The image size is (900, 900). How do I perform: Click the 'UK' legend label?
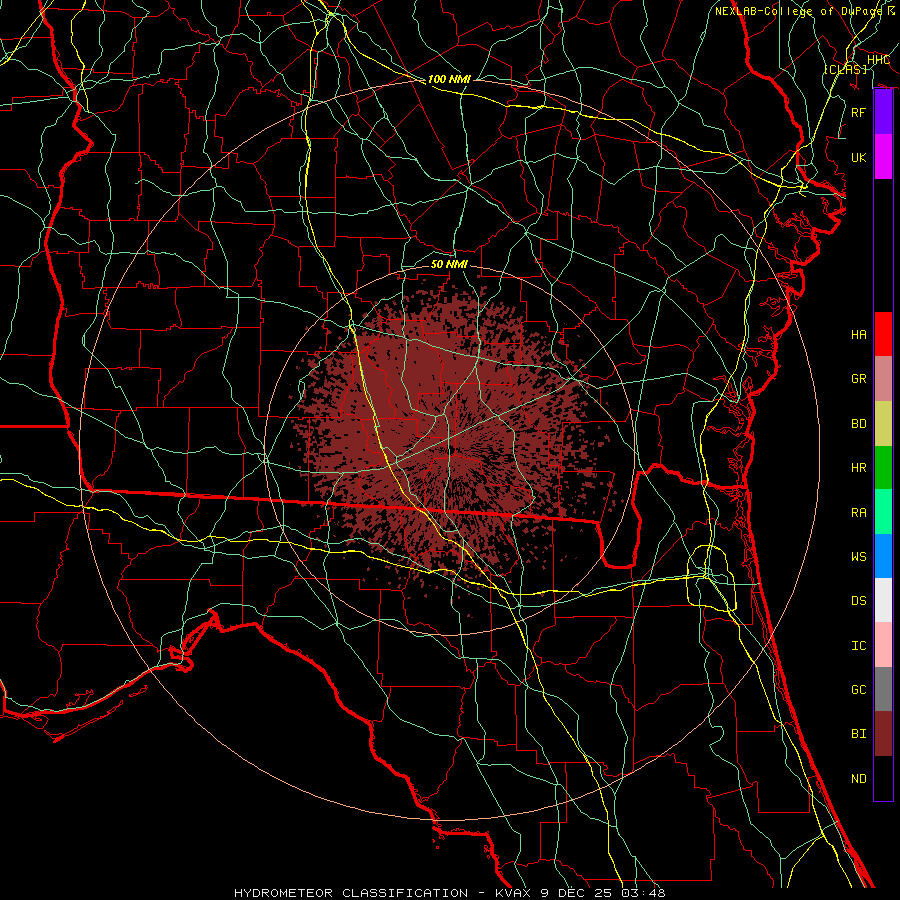pyautogui.click(x=859, y=157)
